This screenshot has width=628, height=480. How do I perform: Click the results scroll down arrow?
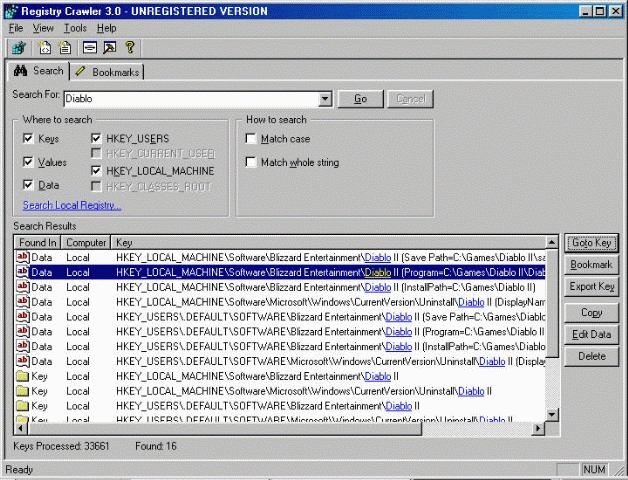(x=552, y=414)
